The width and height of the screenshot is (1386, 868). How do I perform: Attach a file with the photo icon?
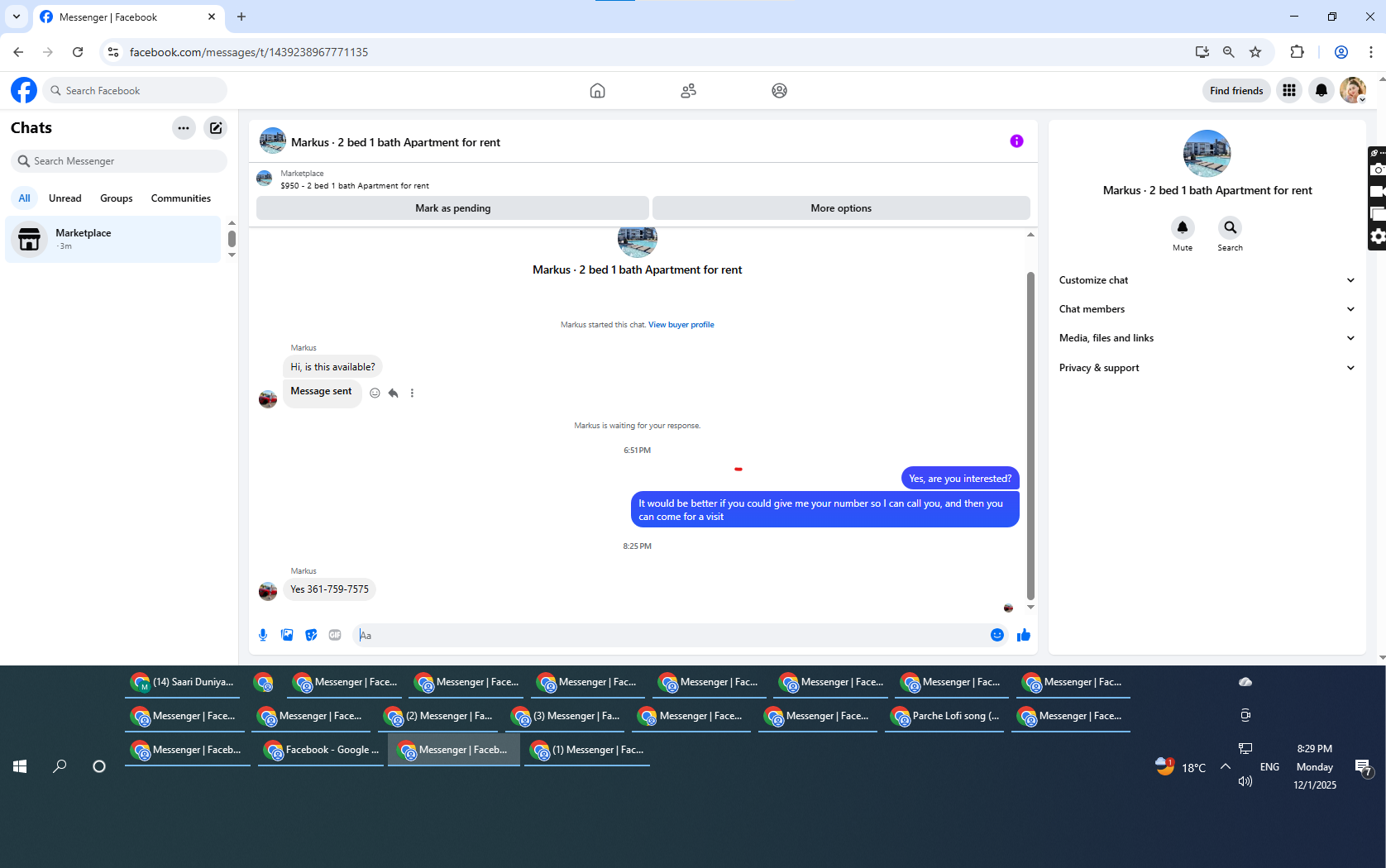click(287, 635)
